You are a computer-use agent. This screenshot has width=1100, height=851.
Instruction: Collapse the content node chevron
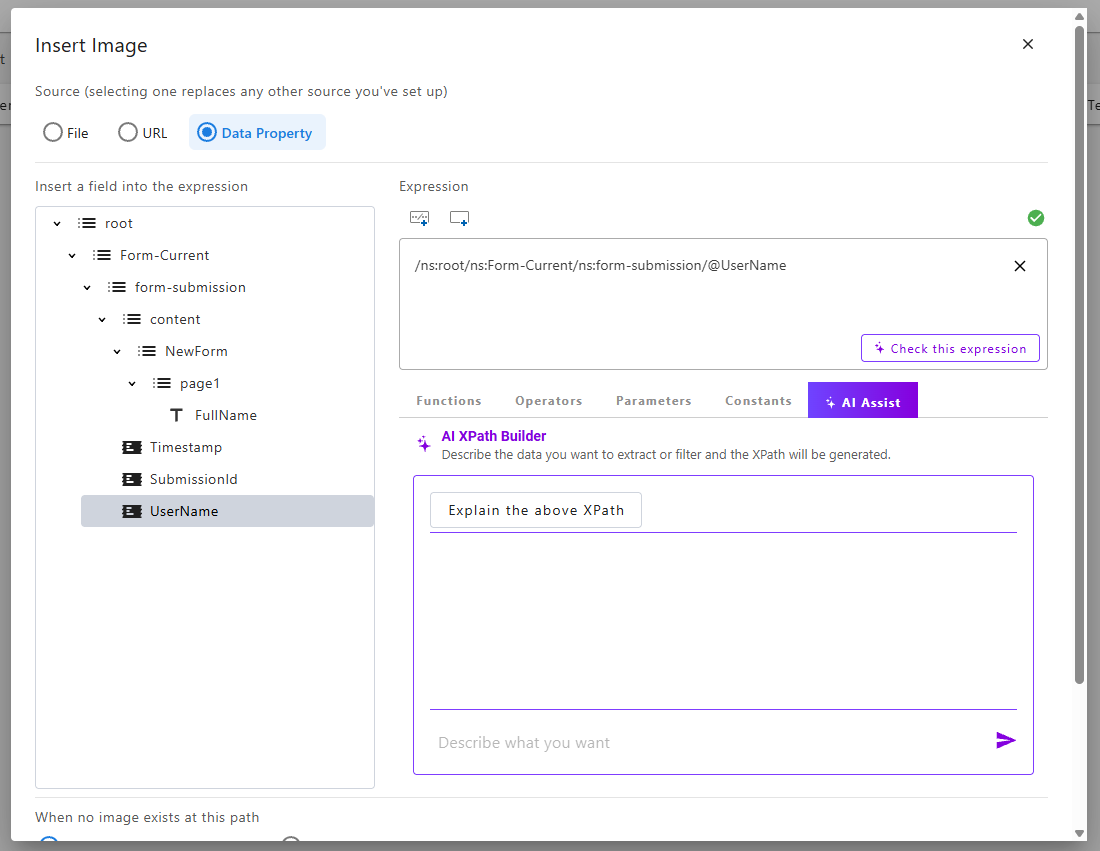(102, 320)
